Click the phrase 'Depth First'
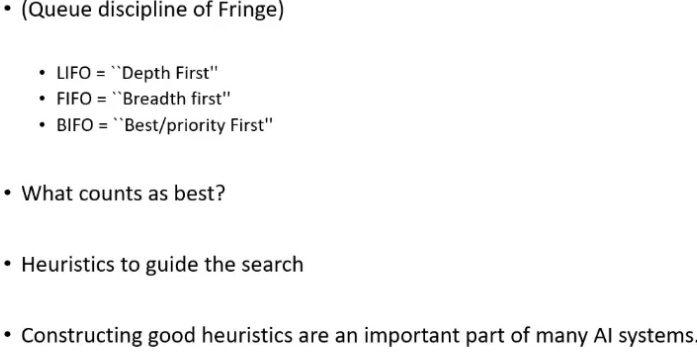697x360 pixels. [x=166, y=73]
